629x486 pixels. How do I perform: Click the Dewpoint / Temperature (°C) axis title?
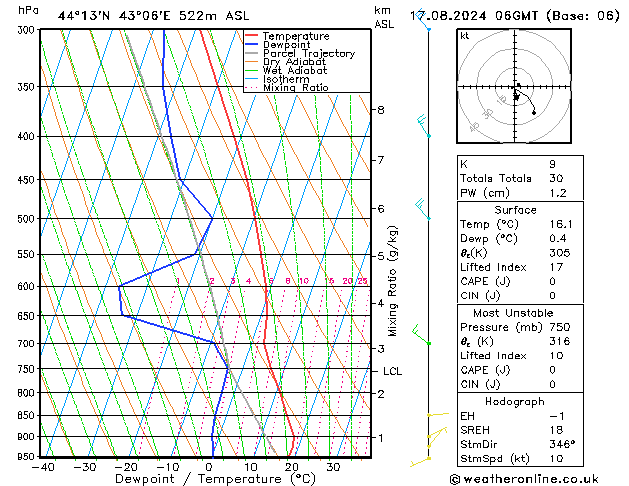215,479
